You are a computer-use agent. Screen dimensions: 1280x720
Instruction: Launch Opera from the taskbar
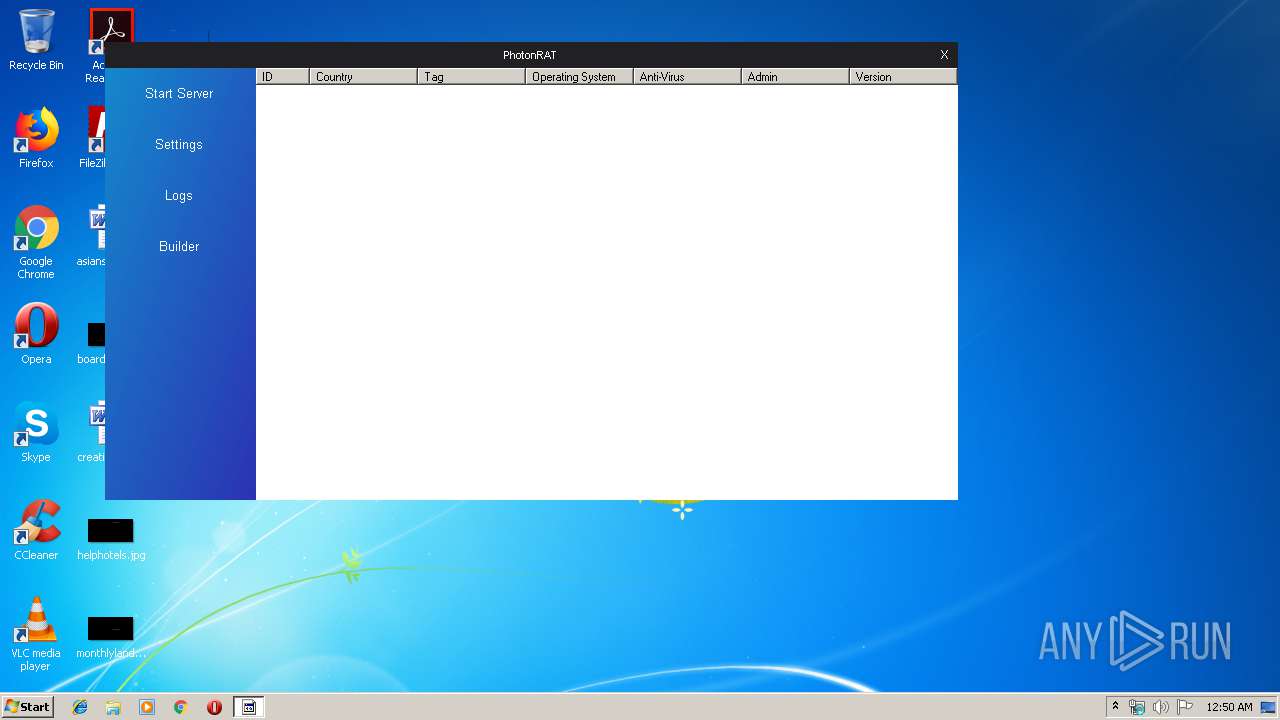tap(214, 707)
